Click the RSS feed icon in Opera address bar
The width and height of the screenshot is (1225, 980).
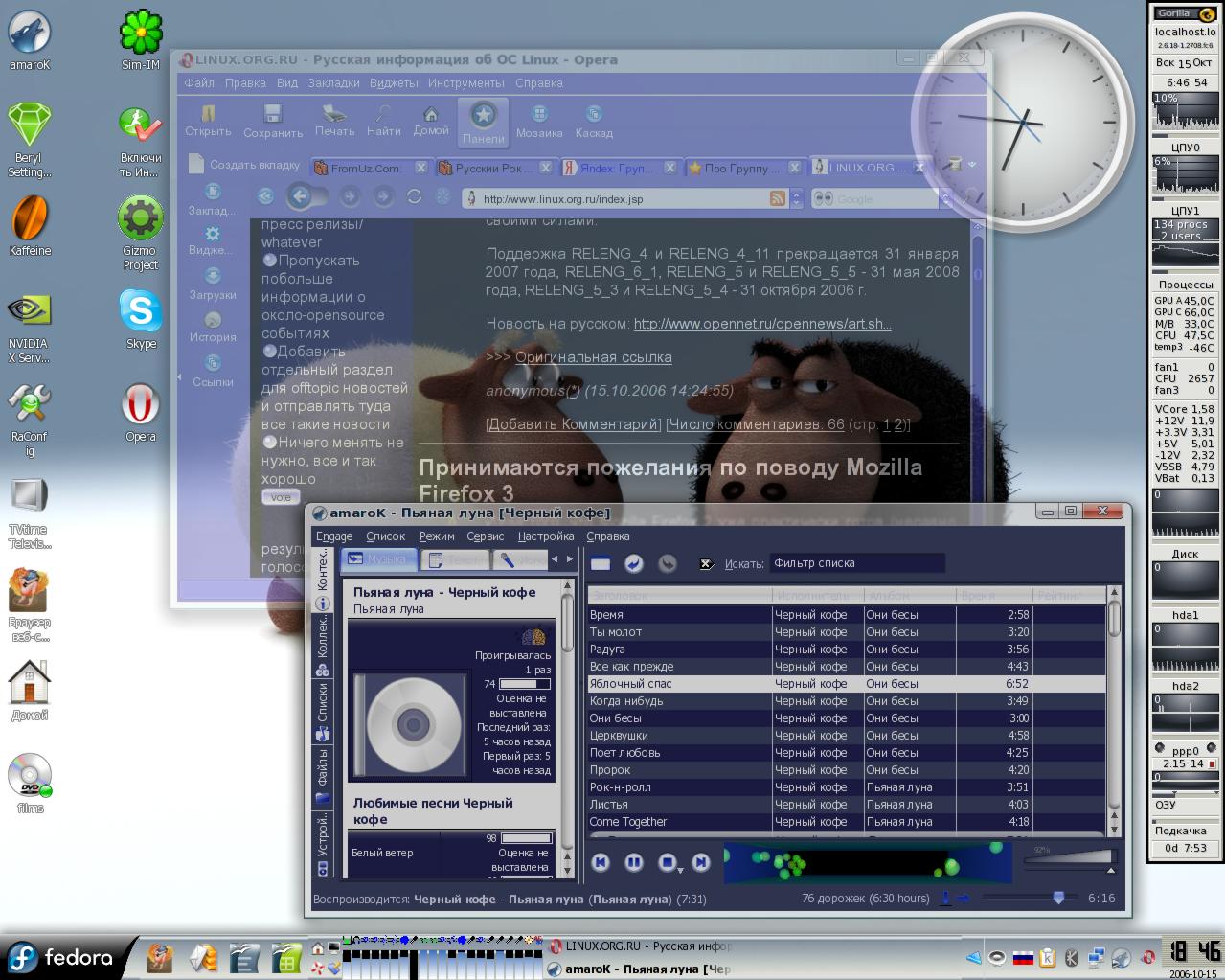pyautogui.click(x=778, y=198)
